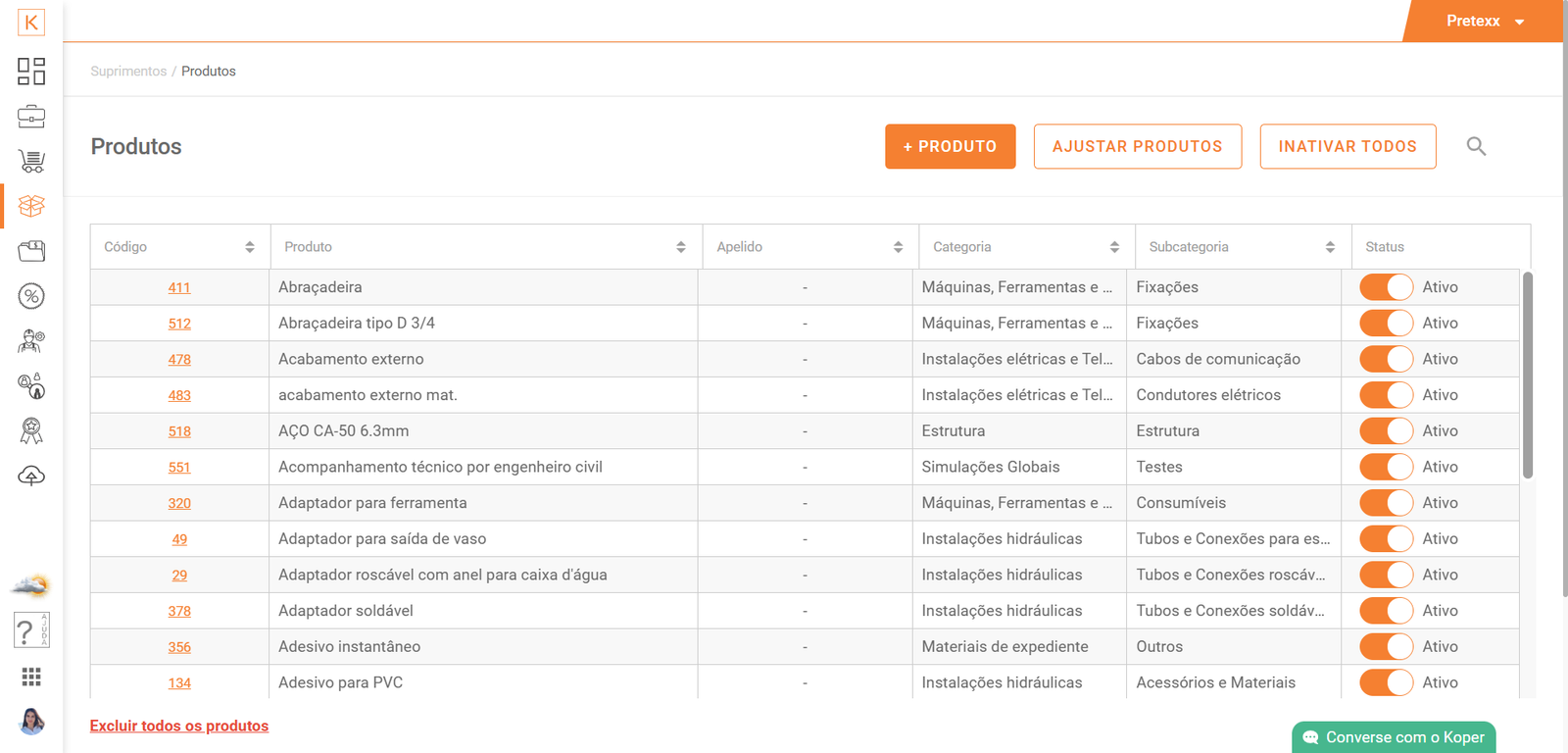The width and height of the screenshot is (1568, 753).
Task: Toggle status switch for Abraçadeira
Action: [1386, 287]
